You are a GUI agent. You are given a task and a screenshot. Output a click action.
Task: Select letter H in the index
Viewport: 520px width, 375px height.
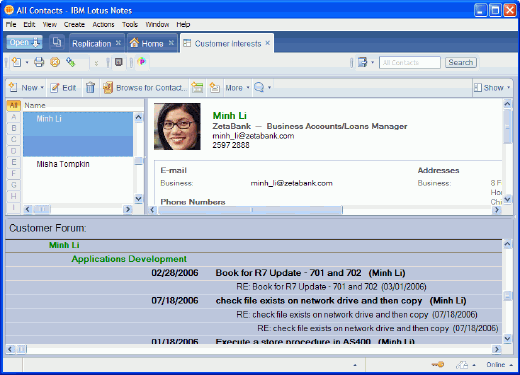point(14,196)
